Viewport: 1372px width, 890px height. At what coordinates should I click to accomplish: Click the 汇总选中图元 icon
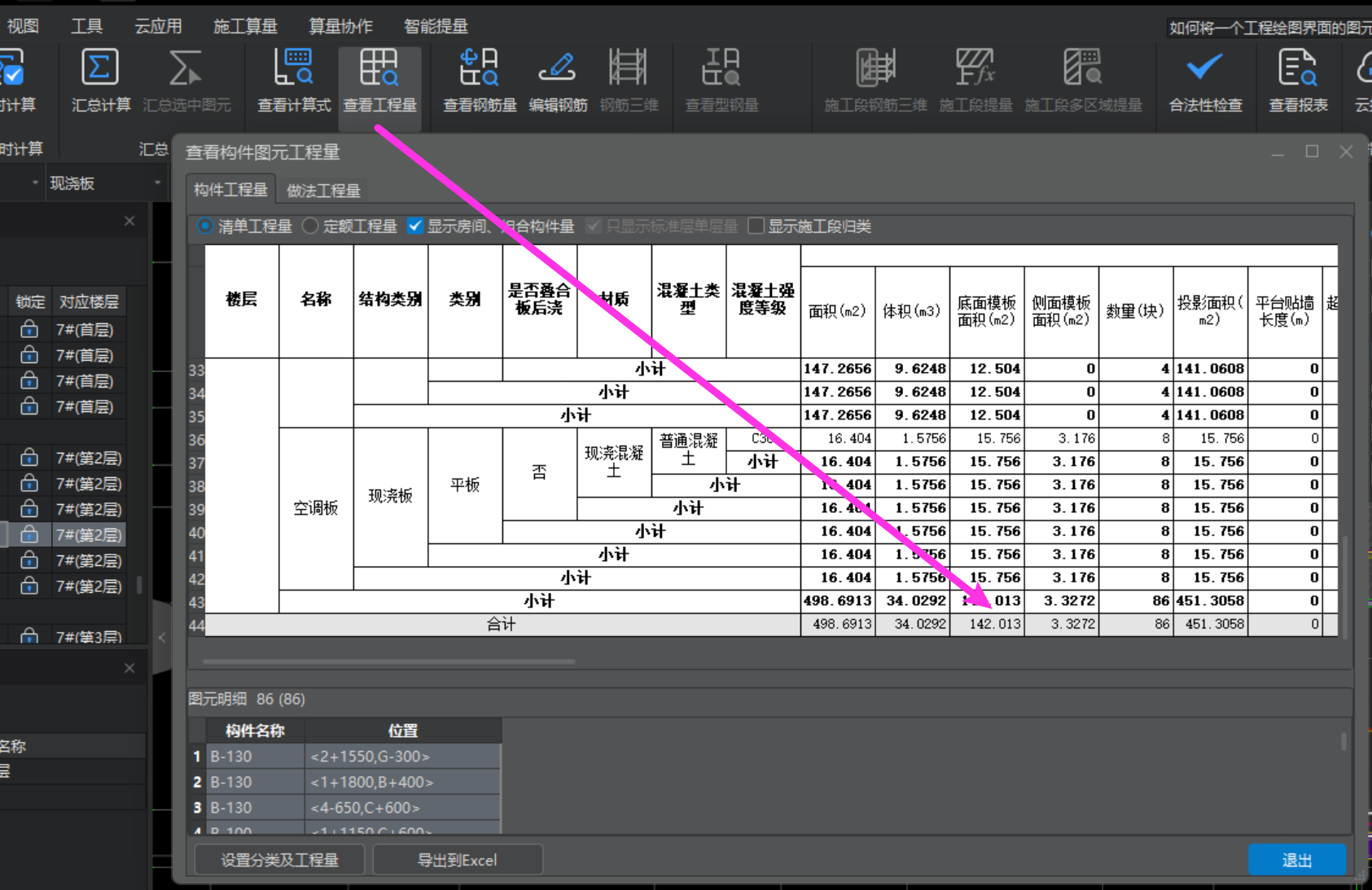[x=186, y=68]
